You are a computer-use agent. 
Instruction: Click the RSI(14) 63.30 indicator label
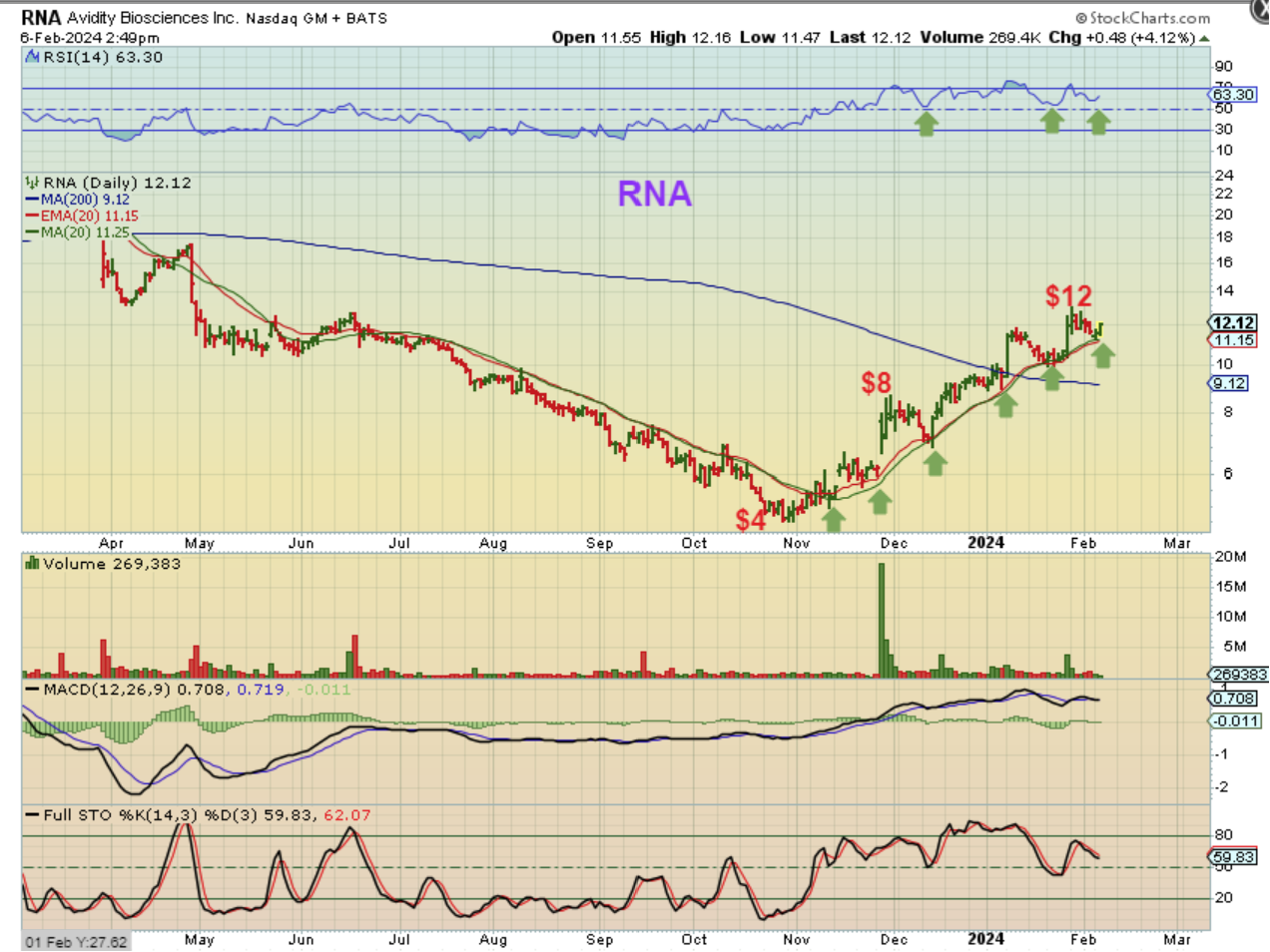[103, 57]
